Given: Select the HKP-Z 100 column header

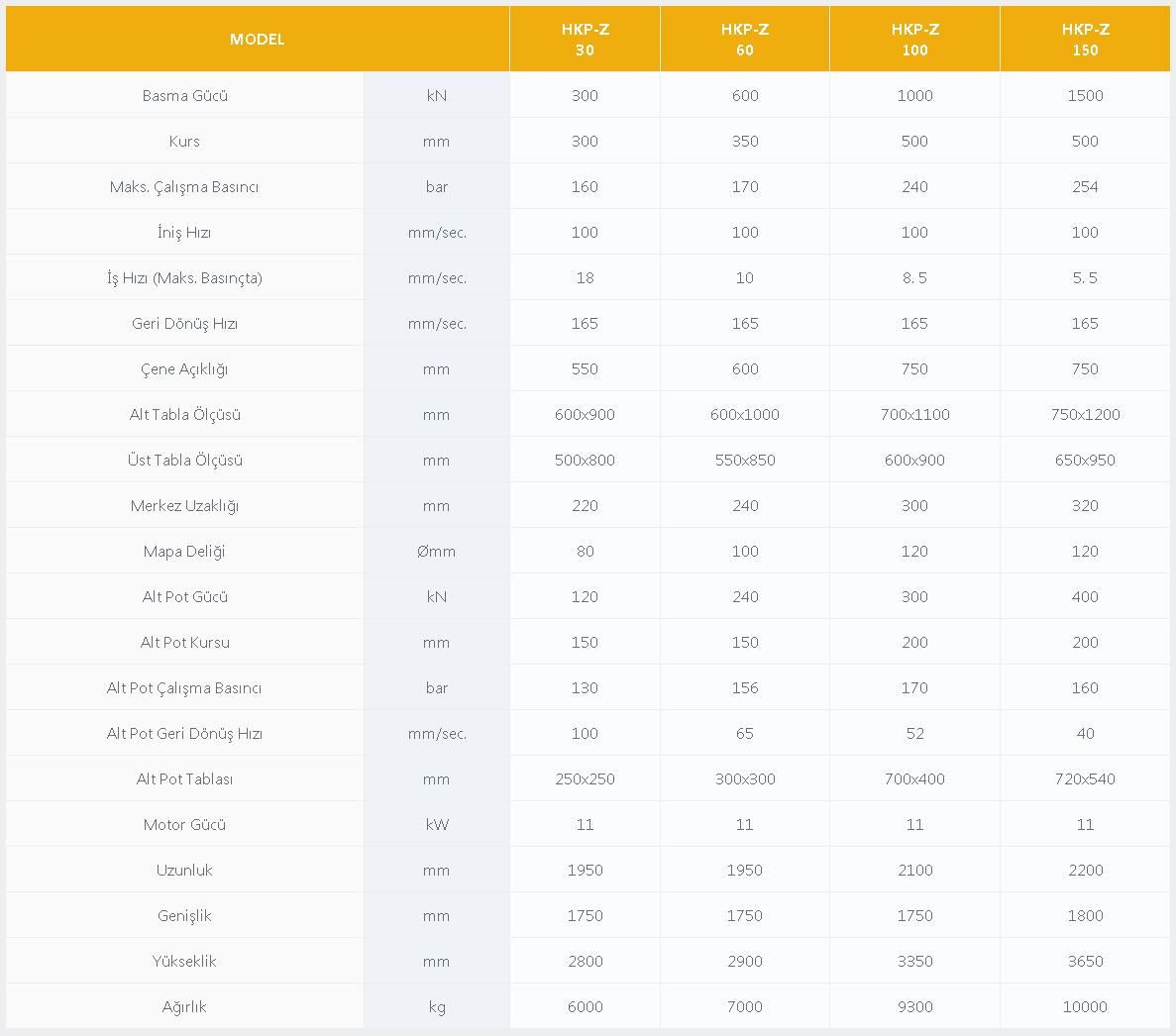Looking at the screenshot, I should point(915,39).
